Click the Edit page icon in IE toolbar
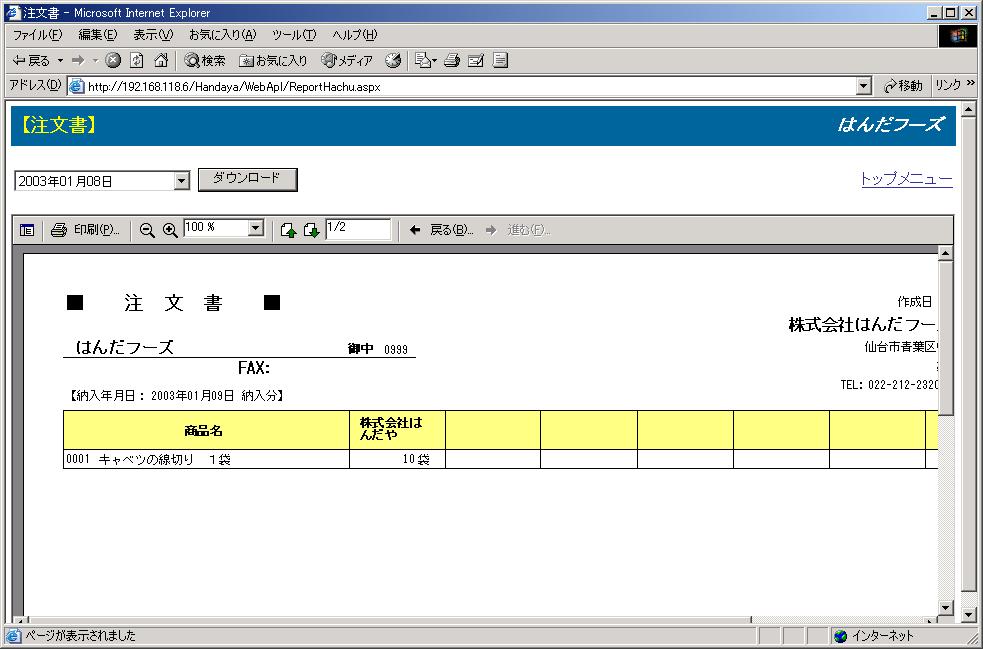This screenshot has height=649, width=983. [476, 60]
